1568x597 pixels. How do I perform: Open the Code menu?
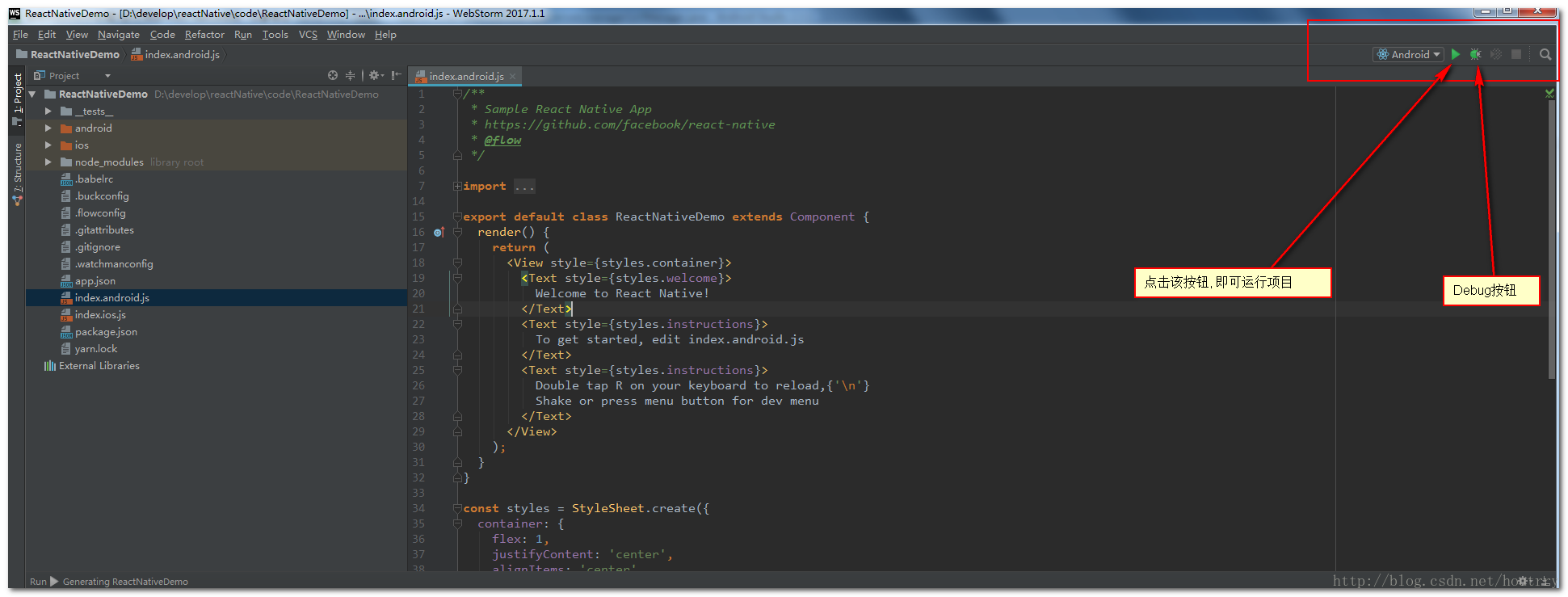pos(162,35)
